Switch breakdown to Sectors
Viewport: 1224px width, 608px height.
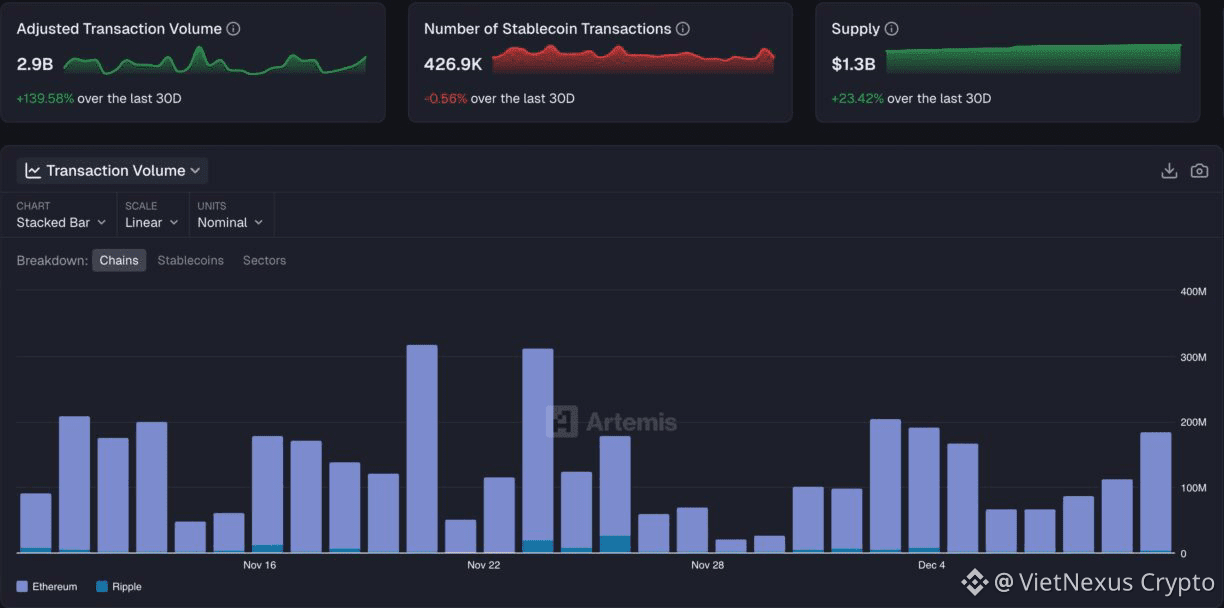click(x=264, y=260)
